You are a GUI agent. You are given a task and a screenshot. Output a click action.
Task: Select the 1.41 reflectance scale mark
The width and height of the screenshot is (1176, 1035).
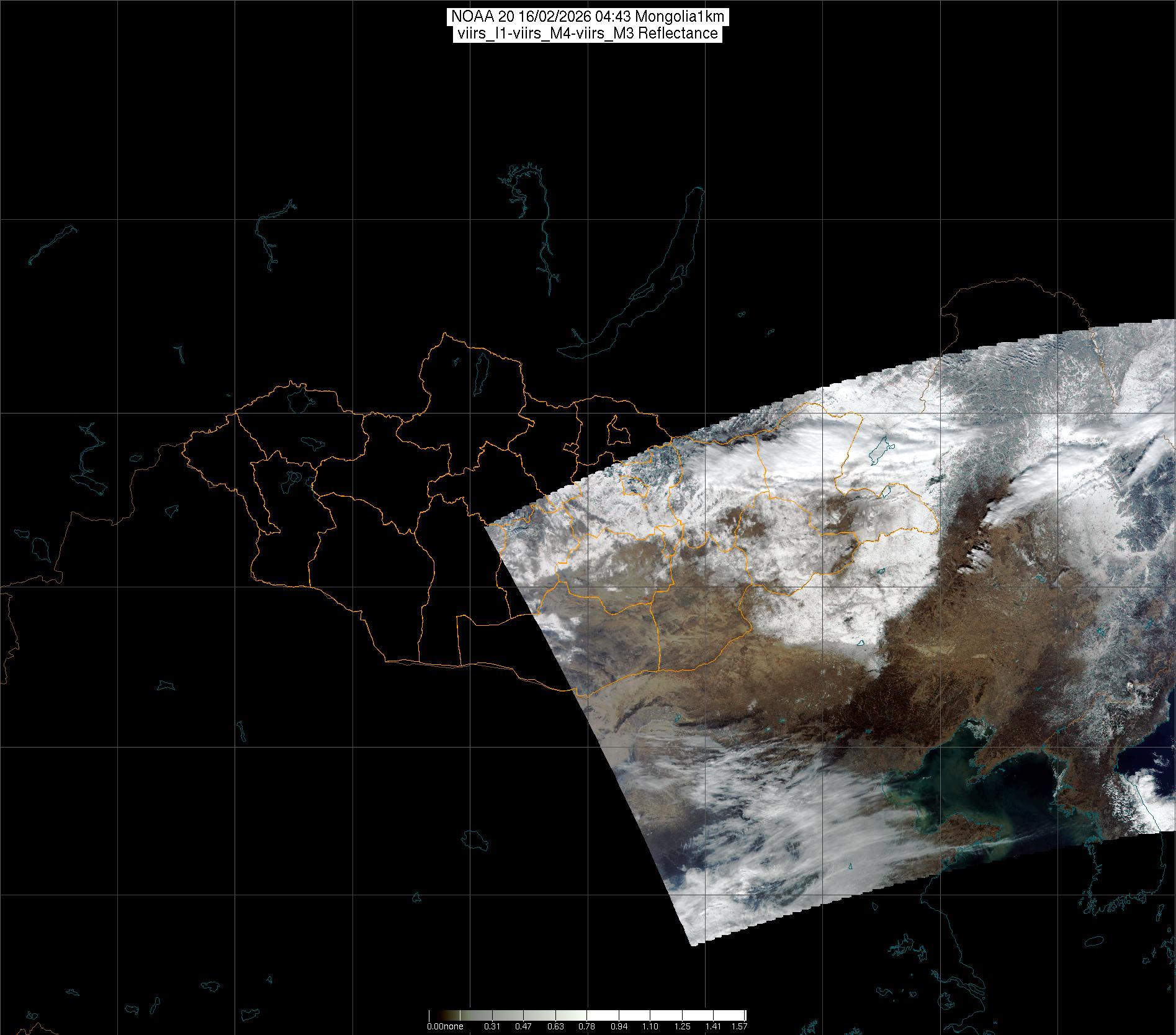[x=714, y=1026]
